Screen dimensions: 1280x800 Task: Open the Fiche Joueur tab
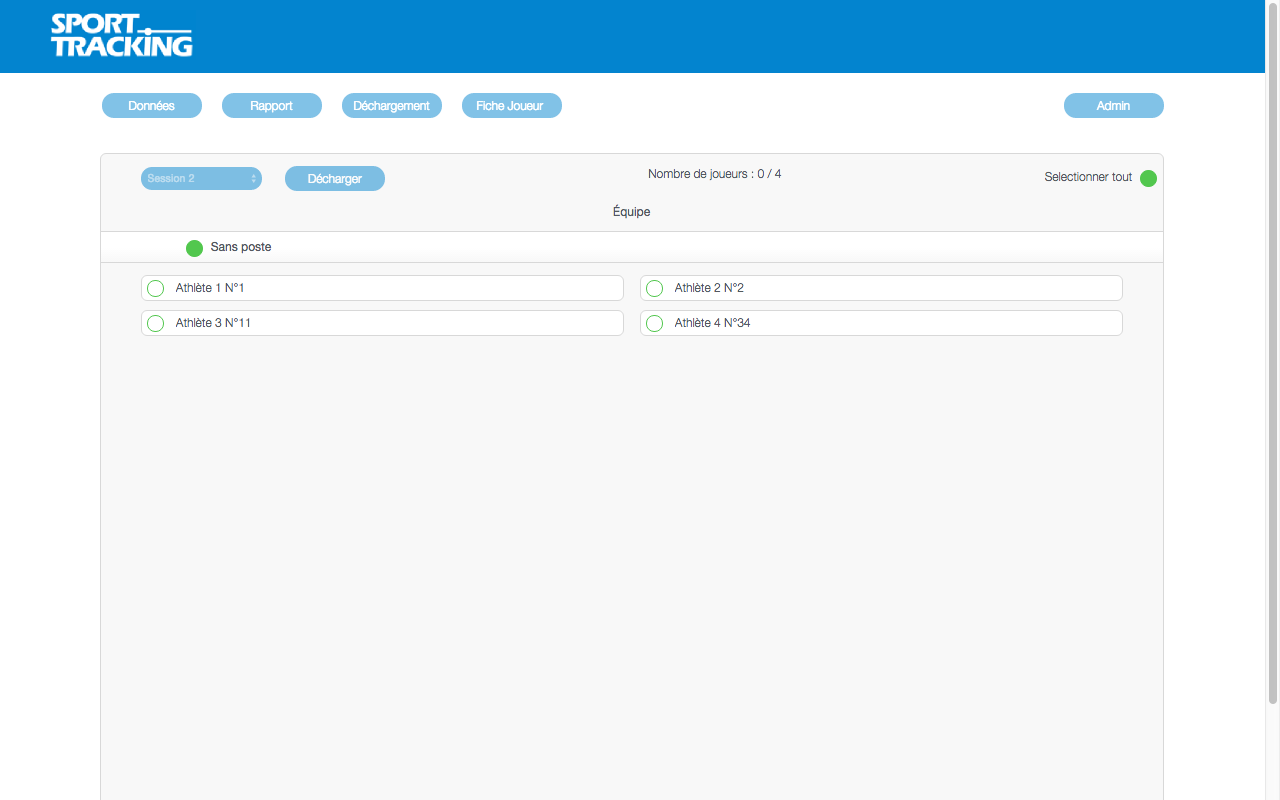511,106
